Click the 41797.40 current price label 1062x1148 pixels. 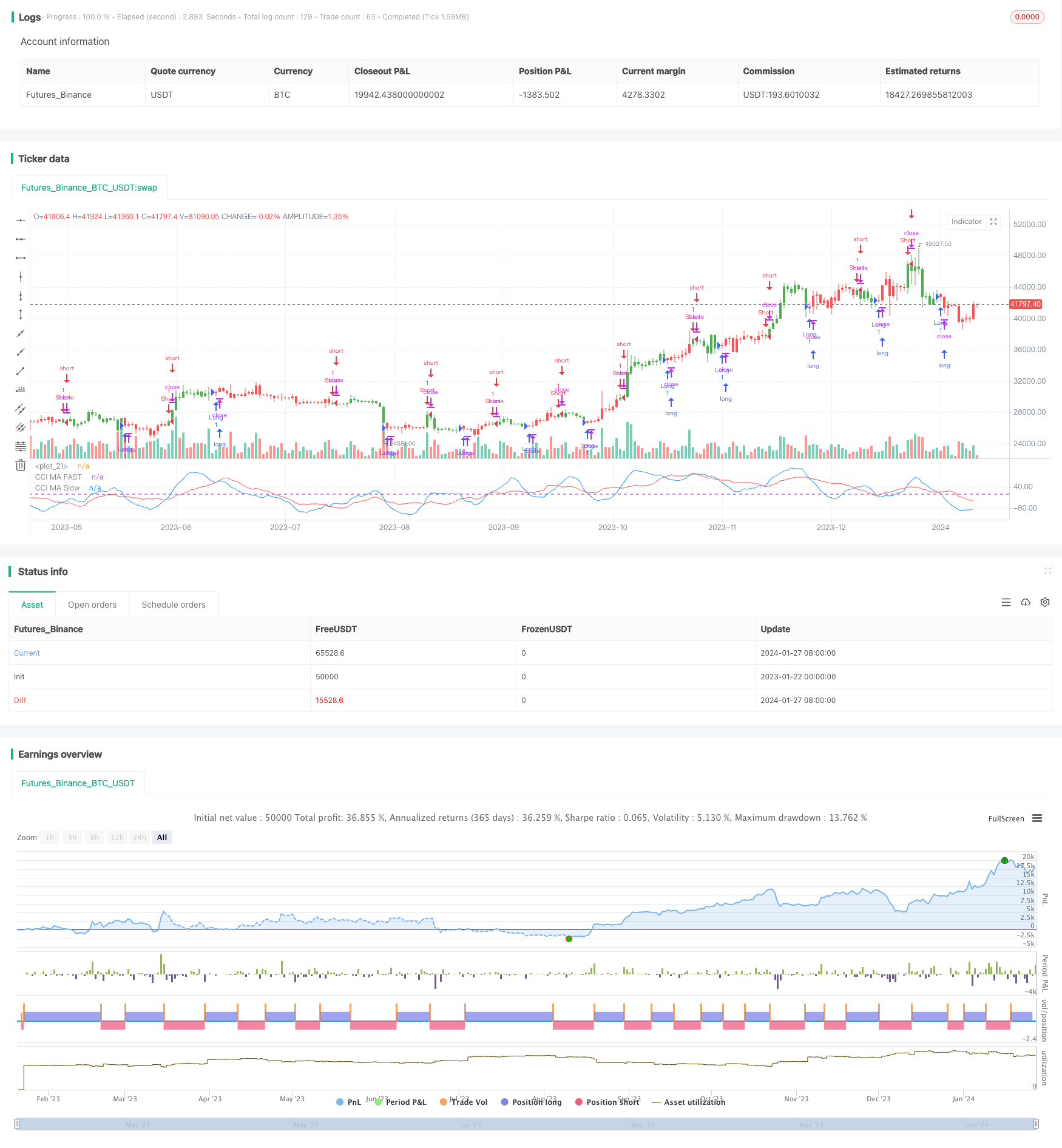[x=1026, y=304]
